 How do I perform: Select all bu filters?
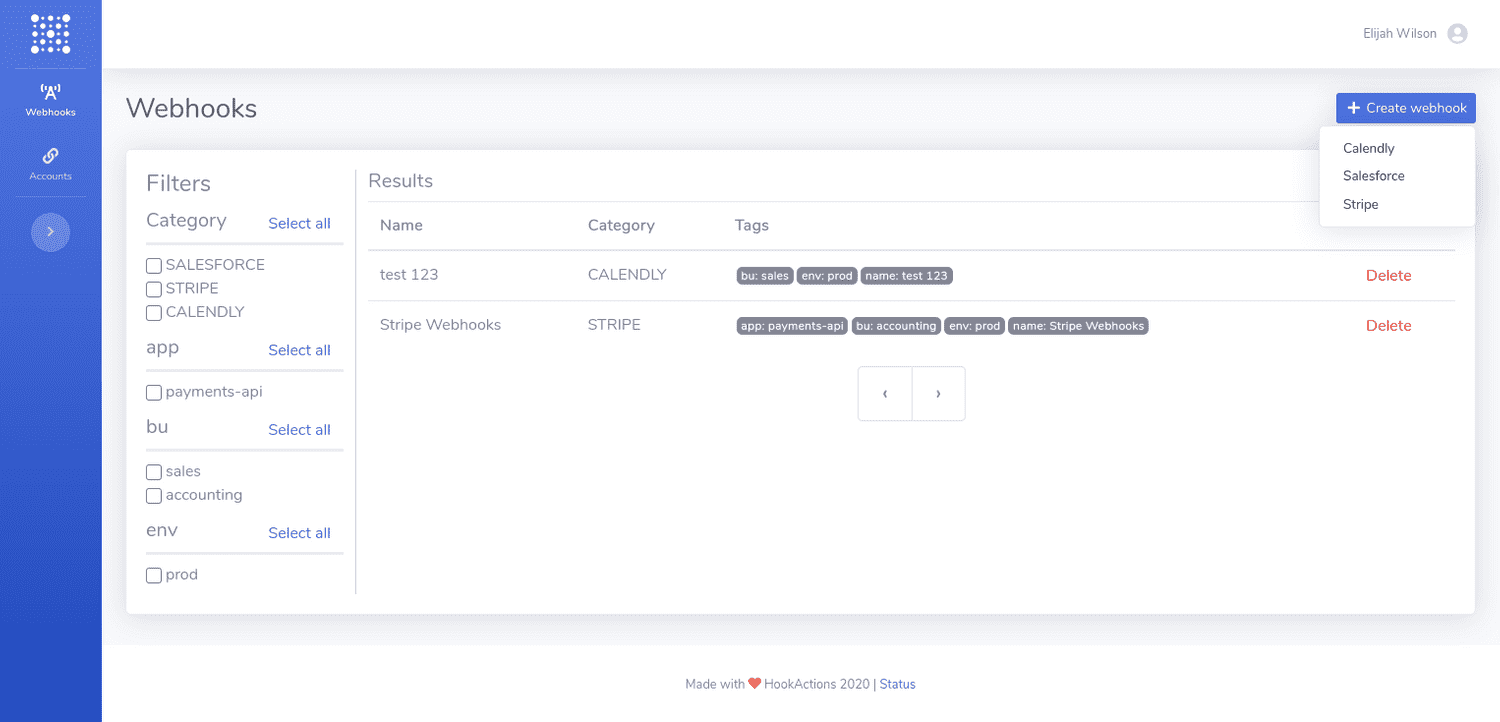click(x=299, y=429)
